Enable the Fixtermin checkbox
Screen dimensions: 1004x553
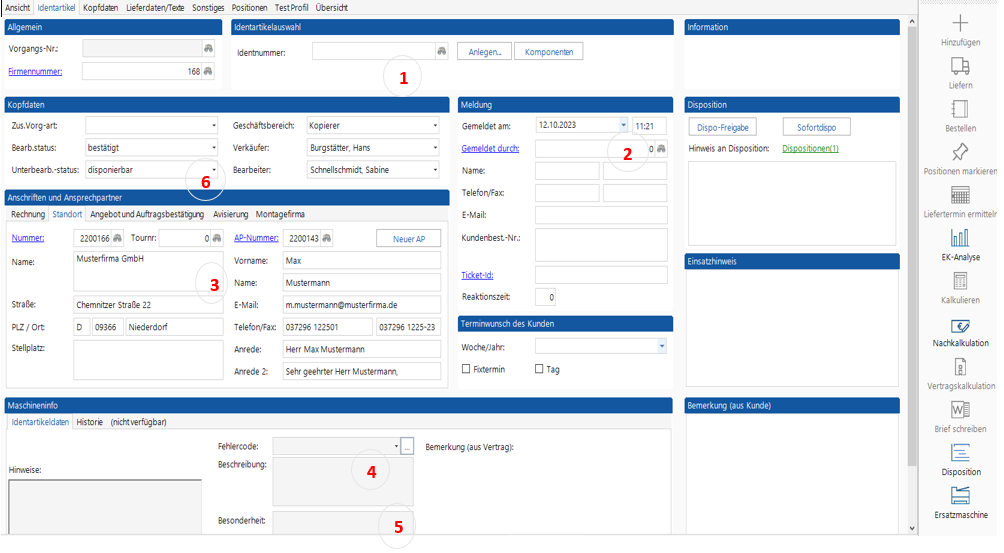coord(466,369)
